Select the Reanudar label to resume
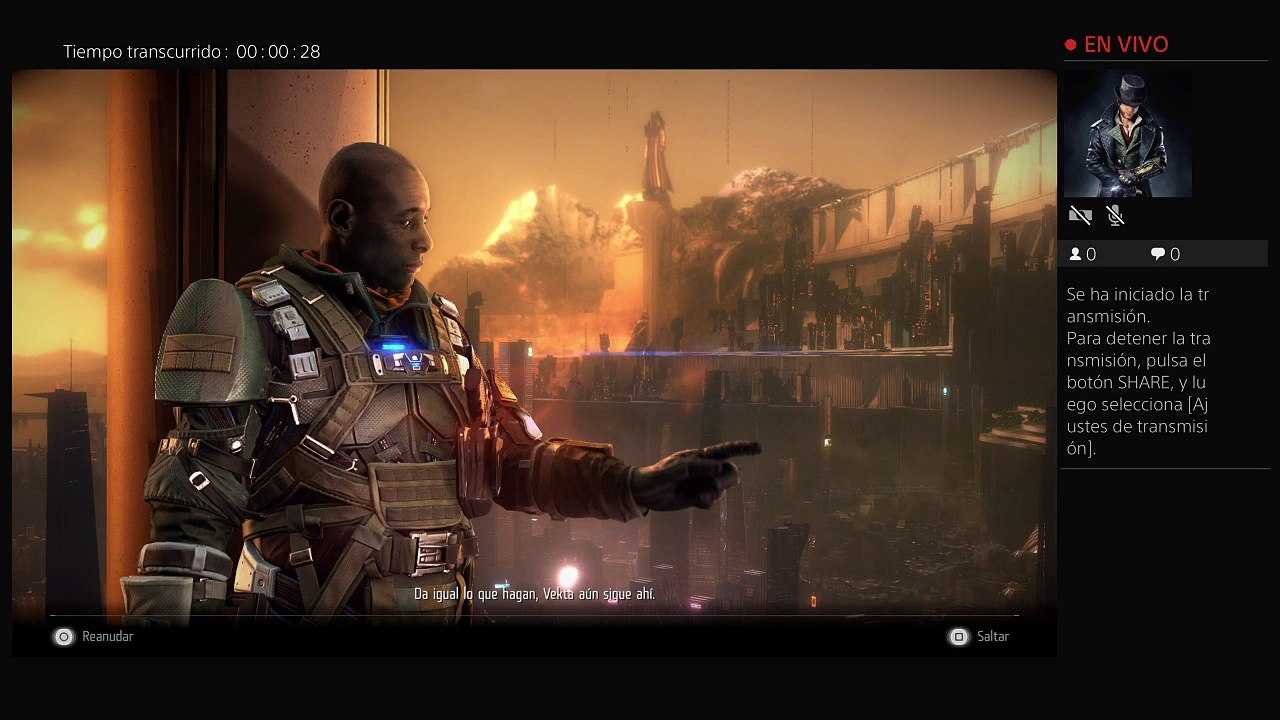This screenshot has width=1280, height=720. pos(107,637)
